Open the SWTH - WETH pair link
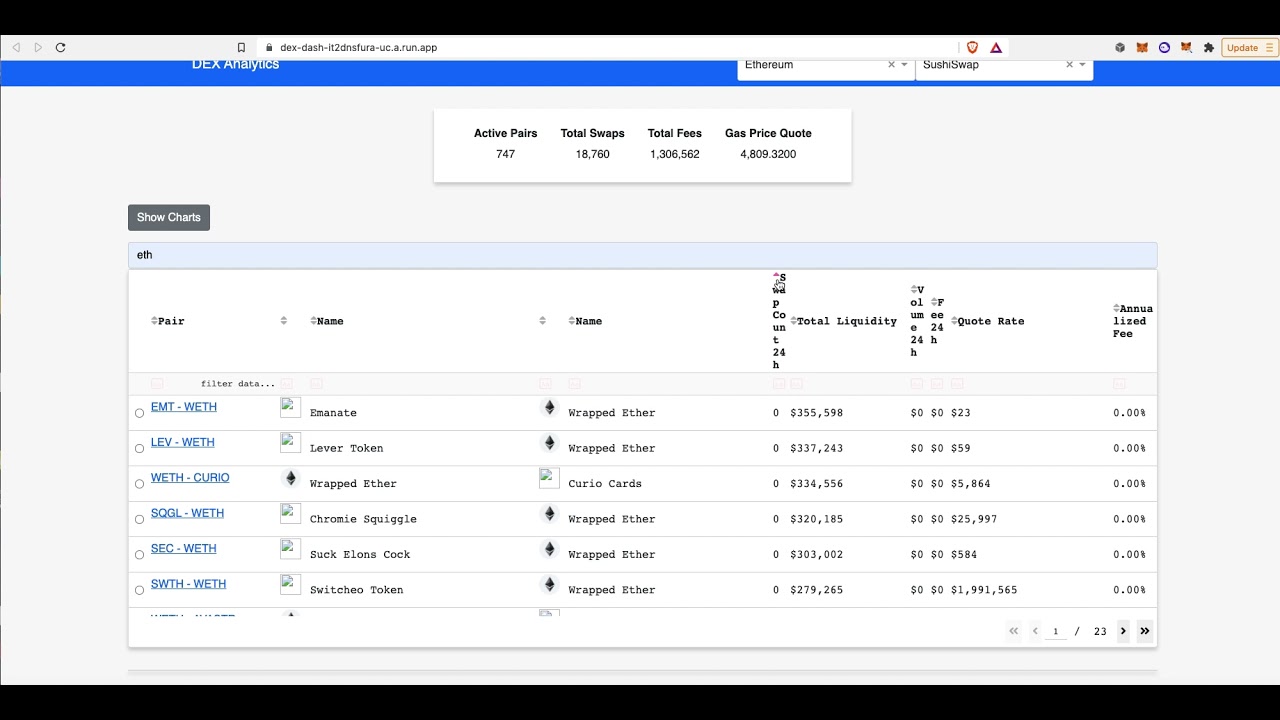This screenshot has width=1280, height=720. [x=188, y=584]
